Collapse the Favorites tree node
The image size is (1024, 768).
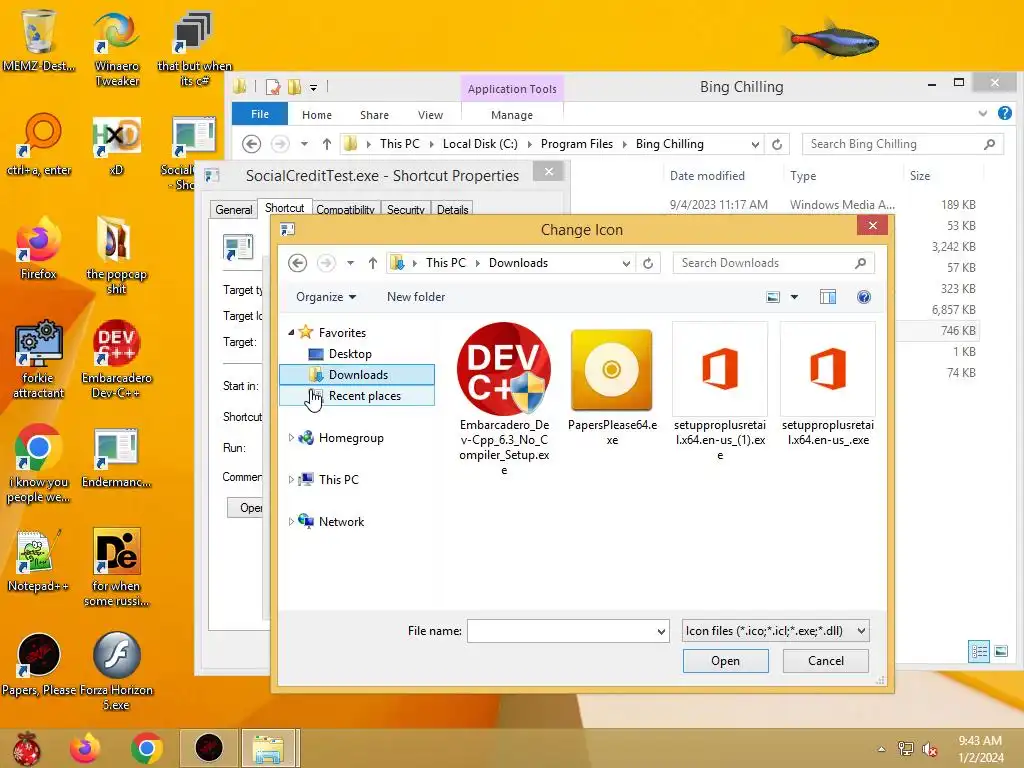291,332
